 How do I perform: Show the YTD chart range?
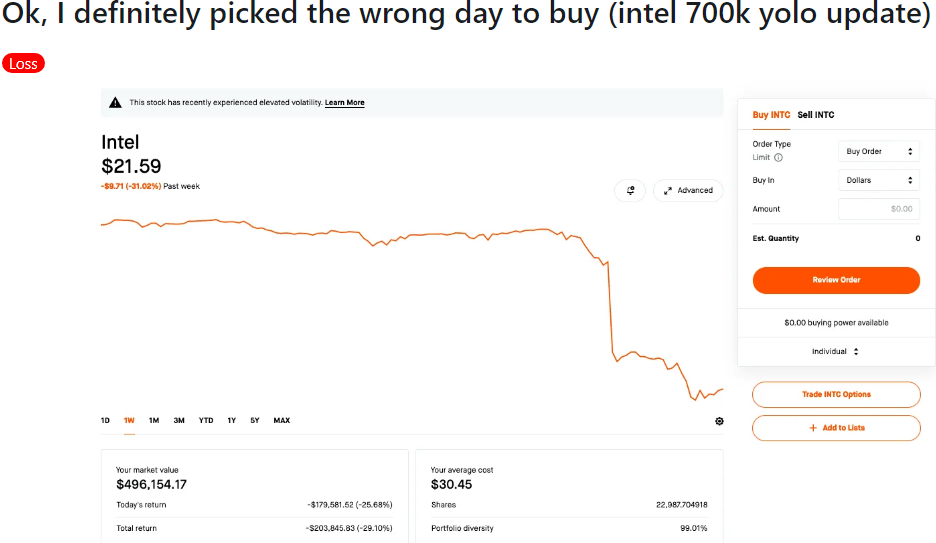[206, 421]
